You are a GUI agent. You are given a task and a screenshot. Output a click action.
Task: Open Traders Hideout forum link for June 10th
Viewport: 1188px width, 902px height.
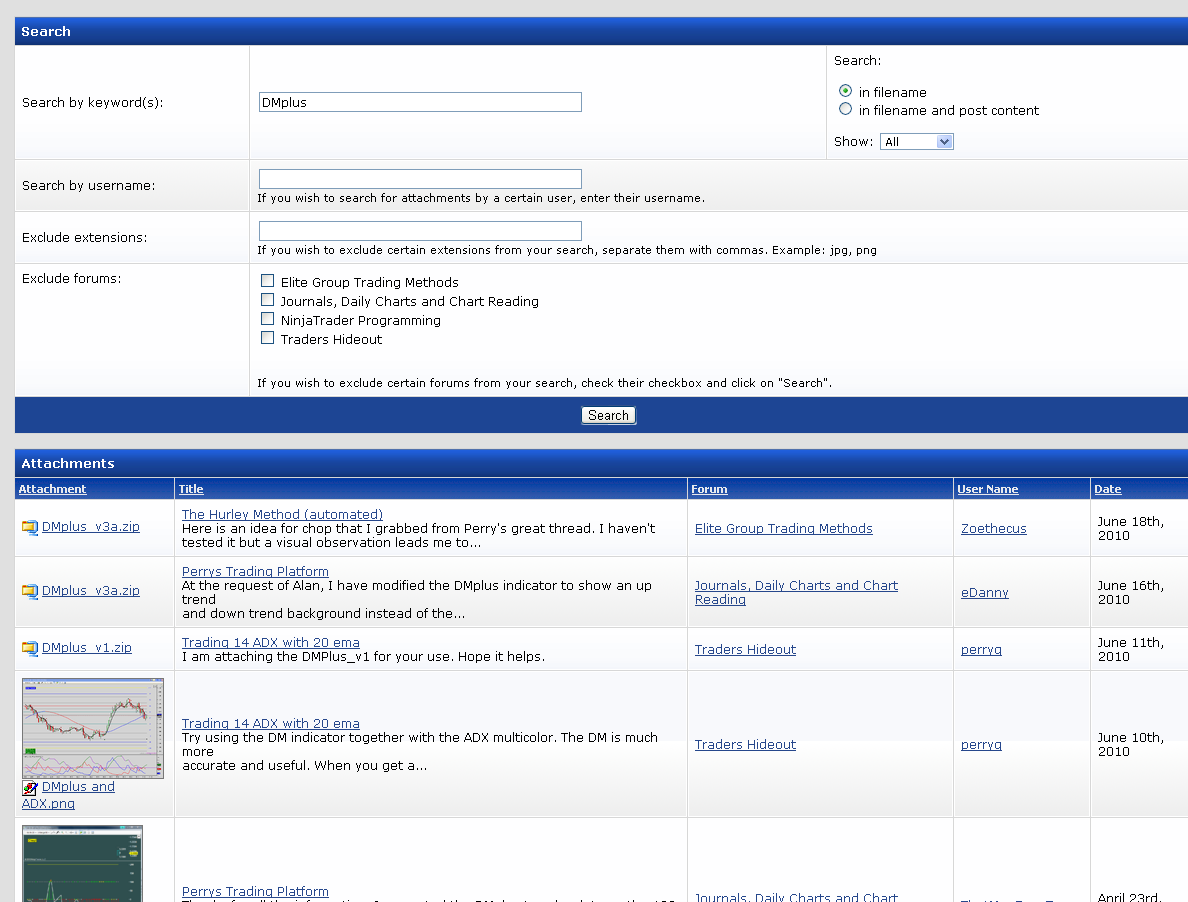(746, 744)
